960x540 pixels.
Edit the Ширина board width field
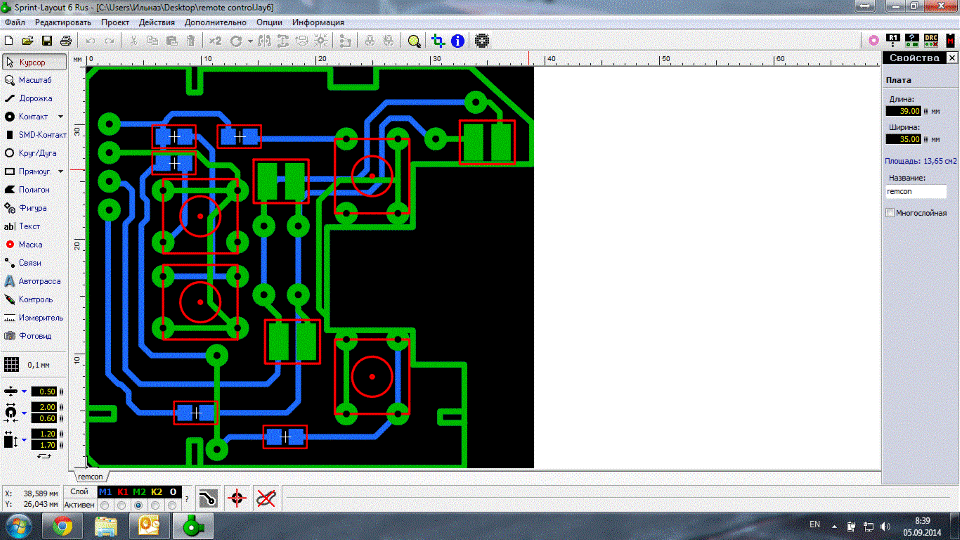click(903, 139)
